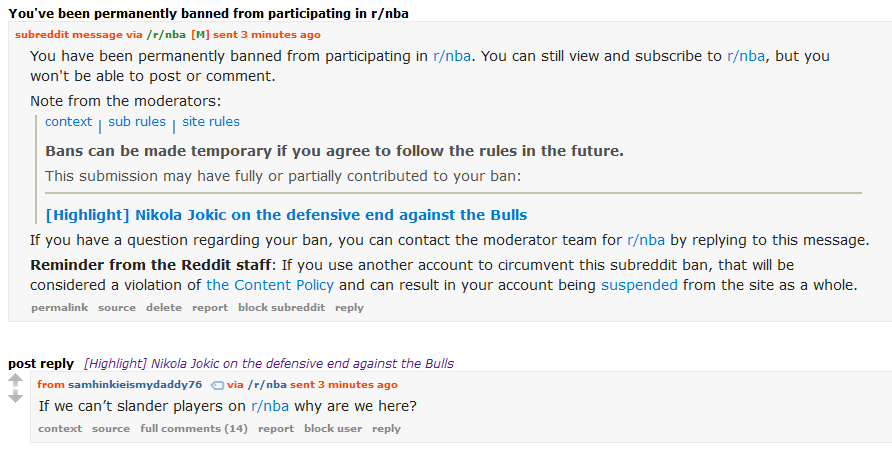Viewport: 892px width, 449px height.
Task: Downvote the samhinkieismydaddy76 post reply
Action: 15,397
